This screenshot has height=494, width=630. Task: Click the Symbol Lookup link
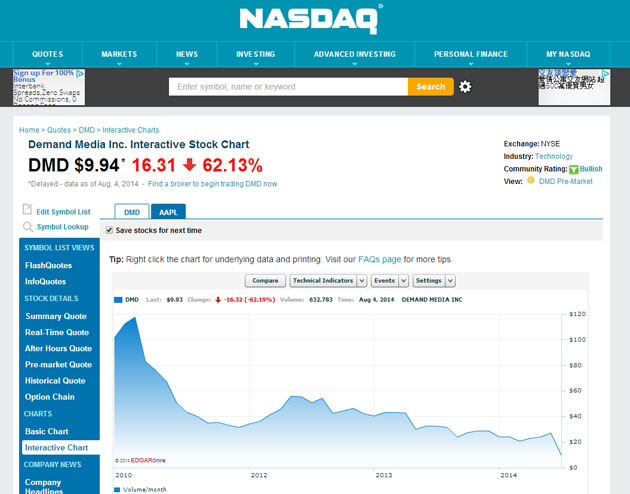coord(62,227)
